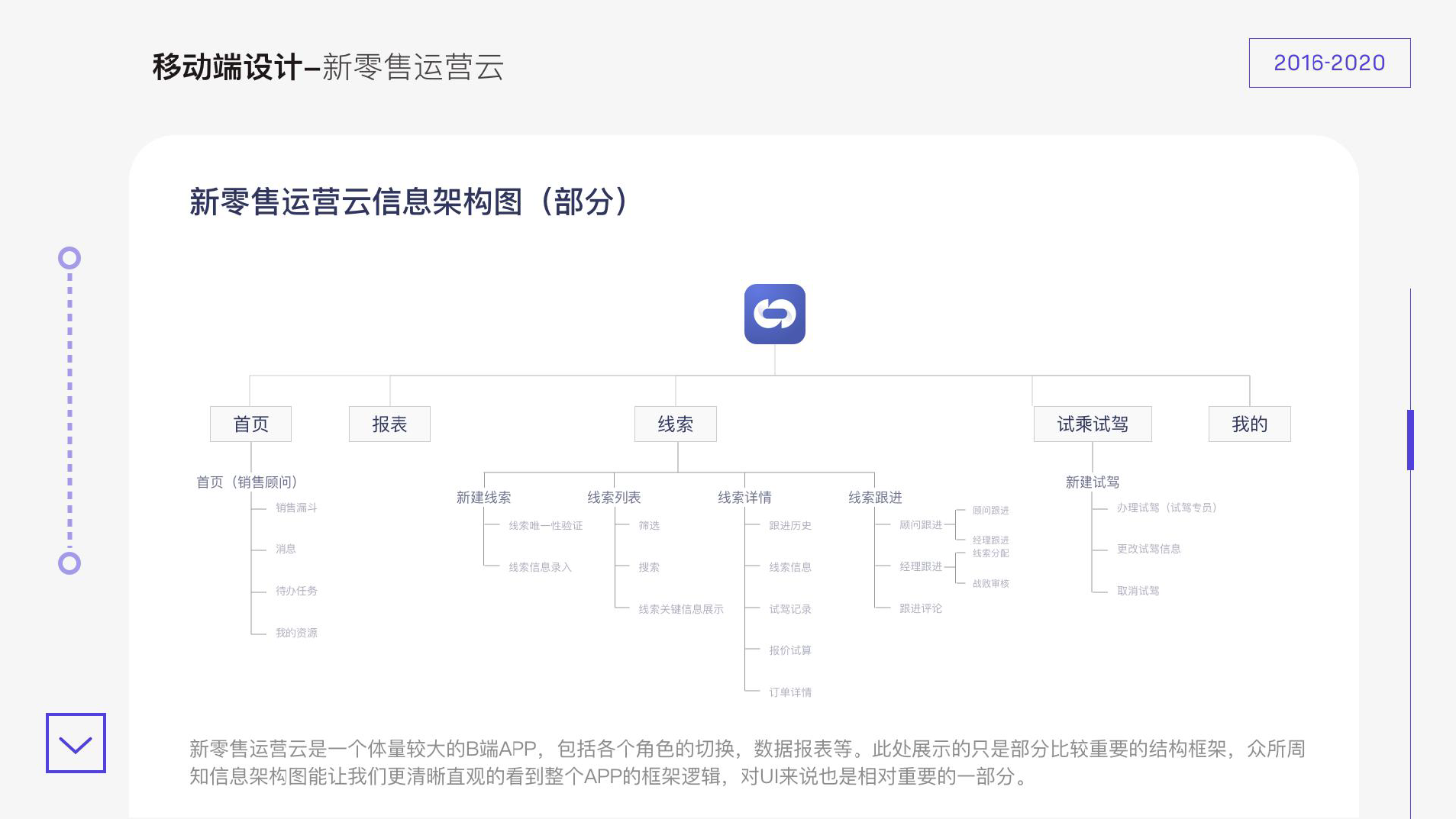Click the 线索信息 item under 线索详情
Image resolution: width=1456 pixels, height=819 pixels.
(790, 567)
